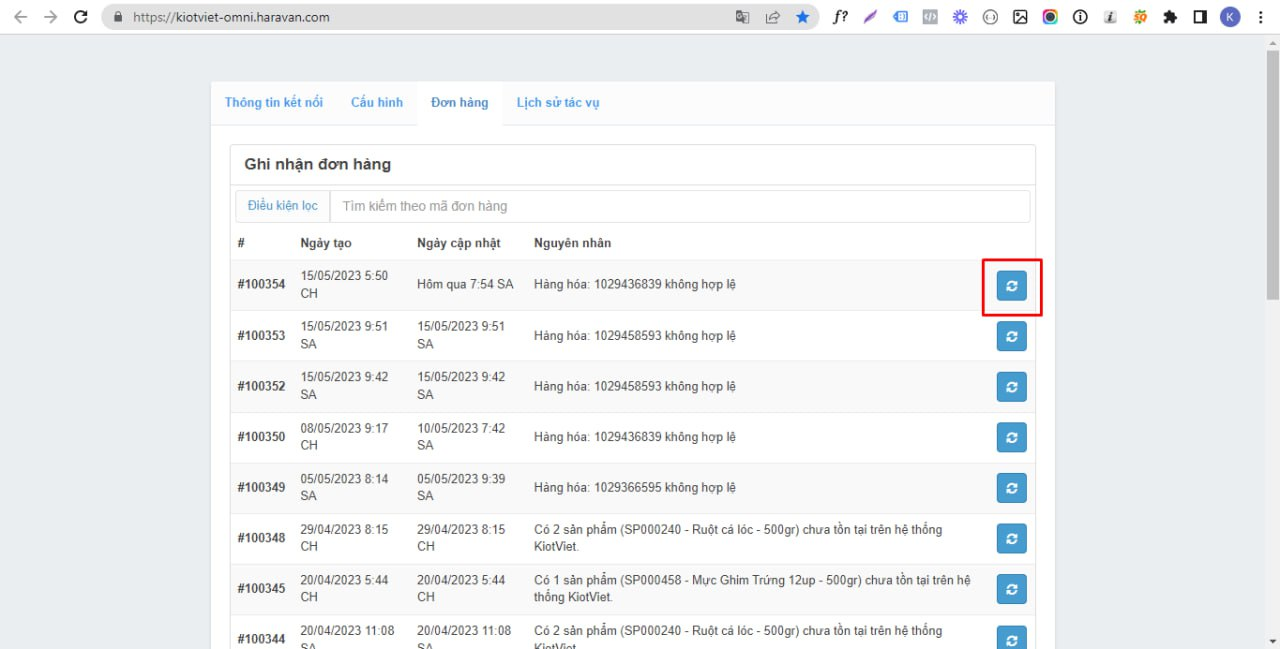Open the browser extensions puzzle icon
Image resolution: width=1280 pixels, height=649 pixels.
[x=1170, y=17]
